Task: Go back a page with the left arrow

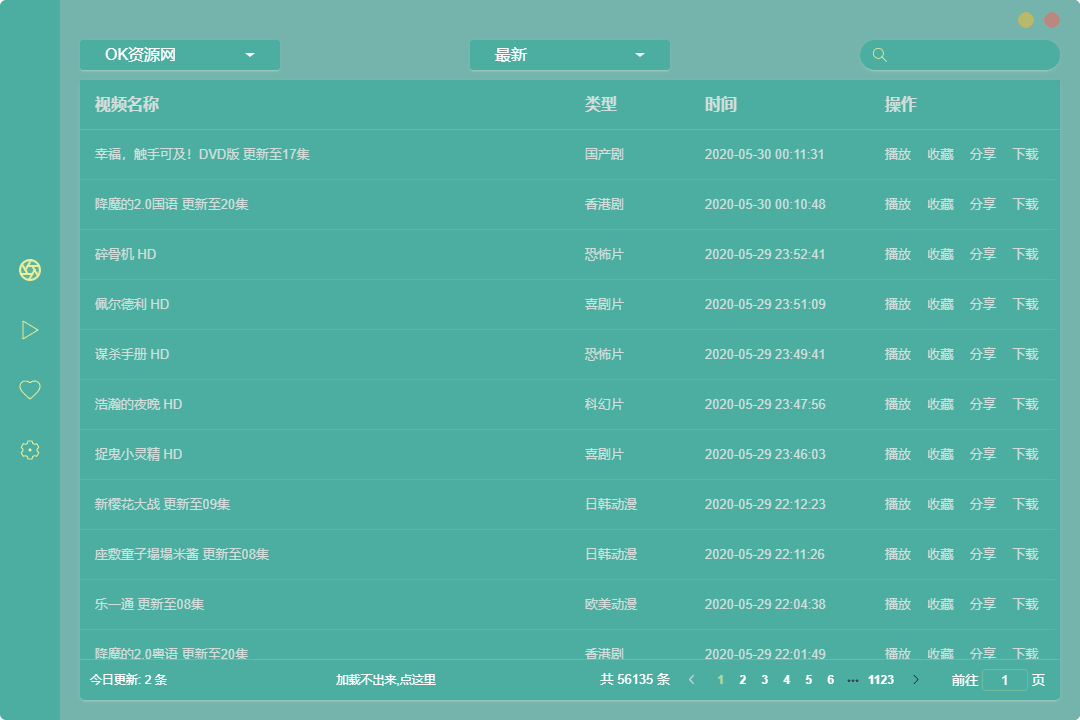Action: [691, 679]
